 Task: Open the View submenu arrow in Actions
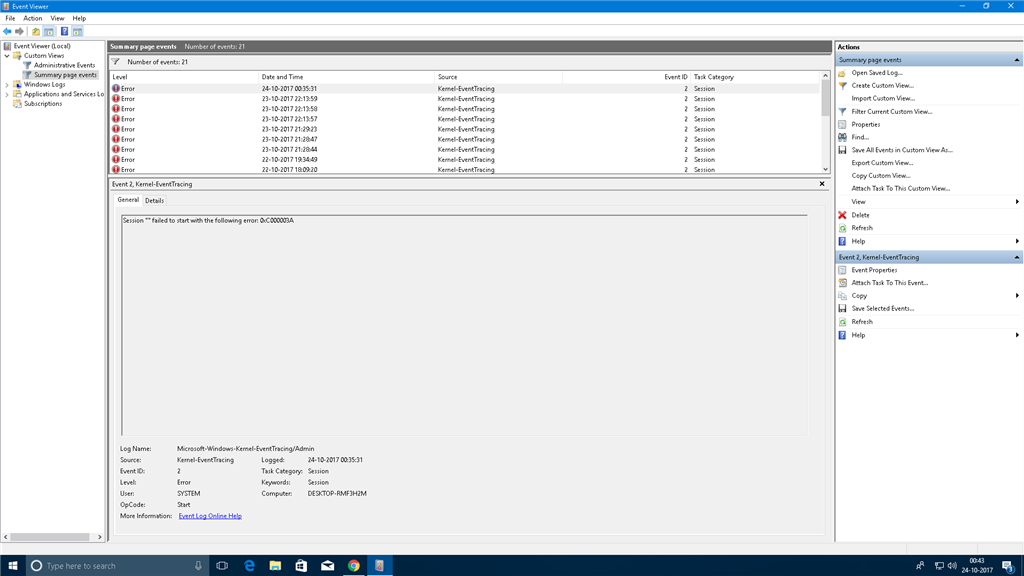pyautogui.click(x=1017, y=202)
